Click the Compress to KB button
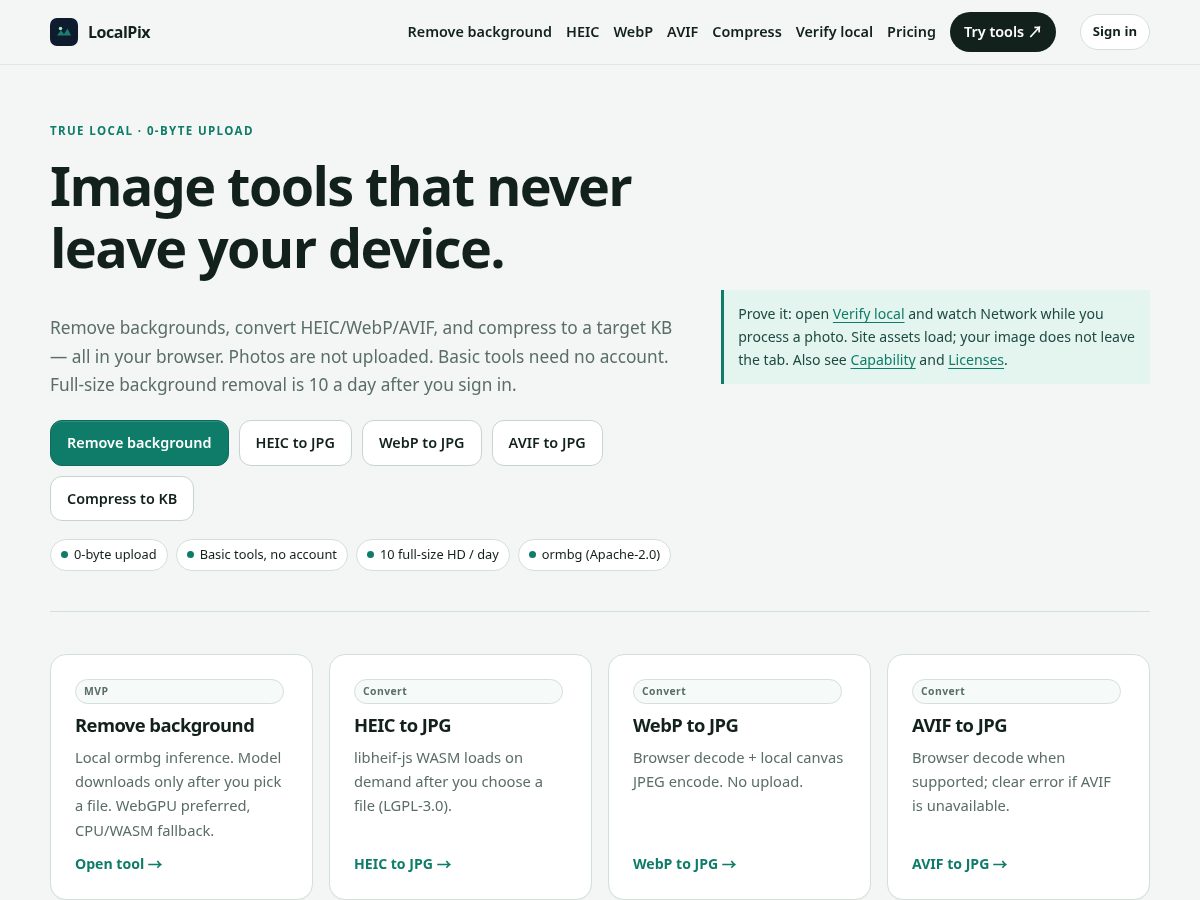Screen dimensions: 1200x900 coord(122,499)
